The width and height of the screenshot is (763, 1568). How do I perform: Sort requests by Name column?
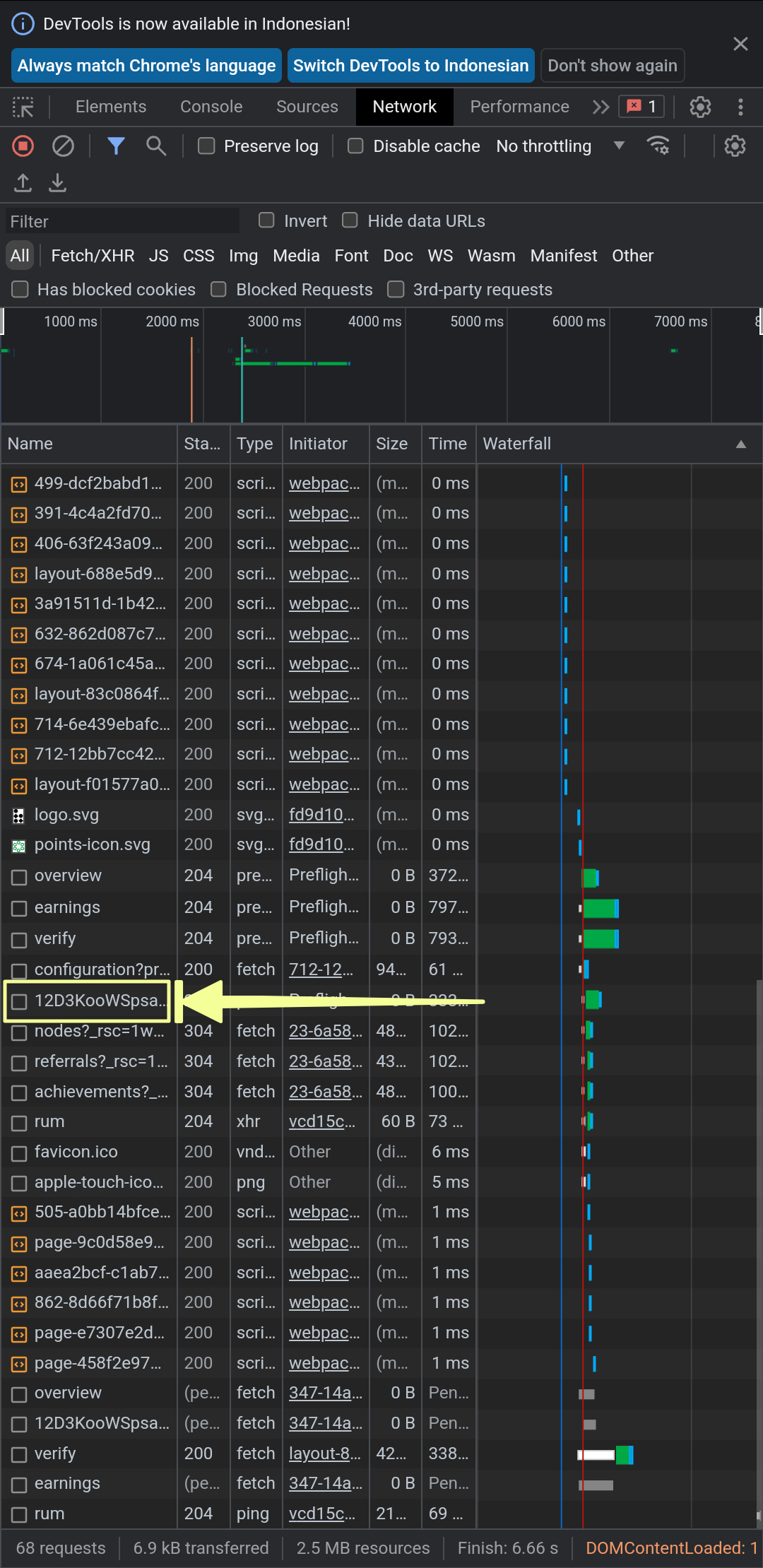[x=89, y=444]
